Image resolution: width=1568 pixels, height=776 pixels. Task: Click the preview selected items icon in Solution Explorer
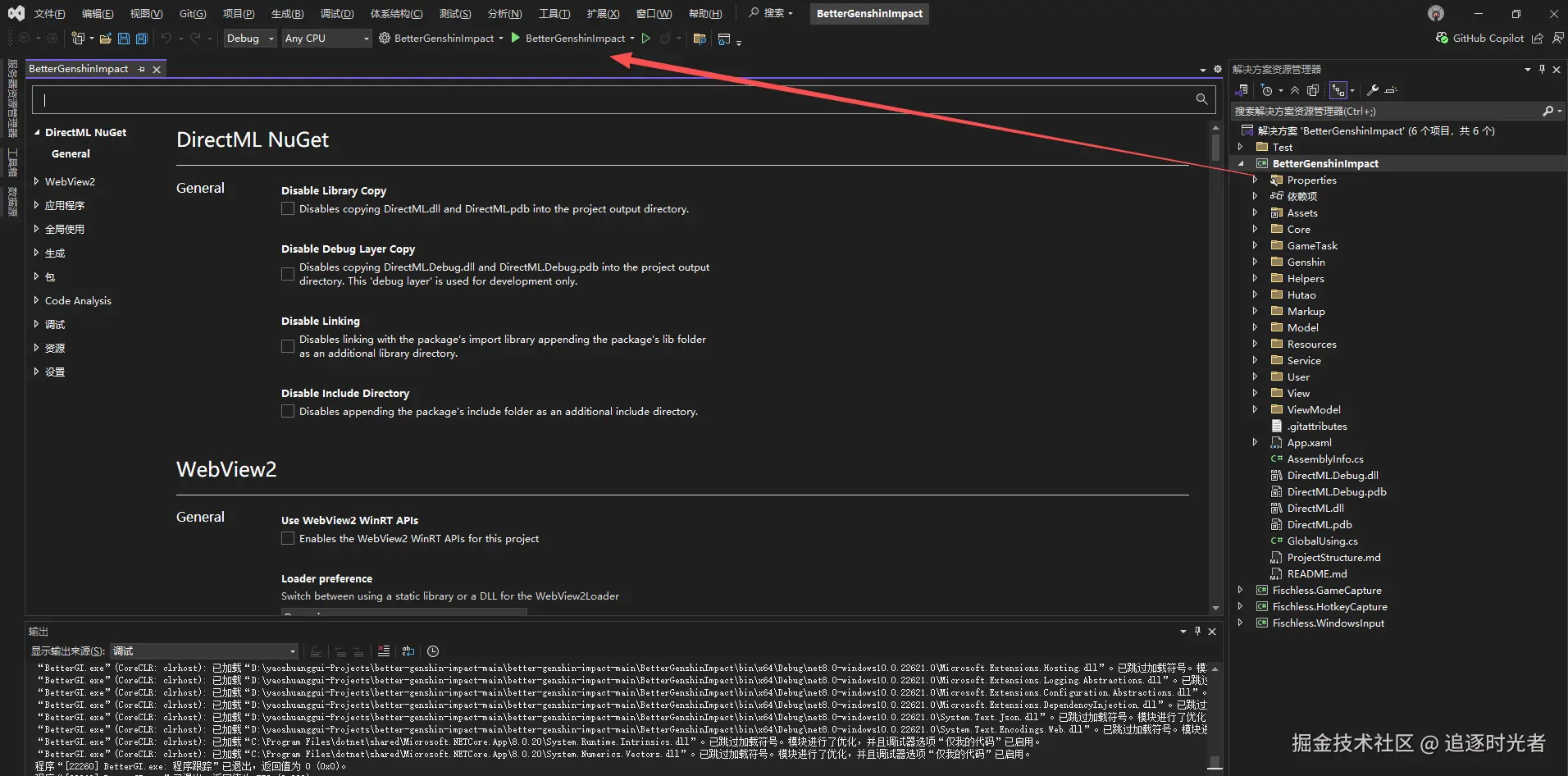point(1391,90)
